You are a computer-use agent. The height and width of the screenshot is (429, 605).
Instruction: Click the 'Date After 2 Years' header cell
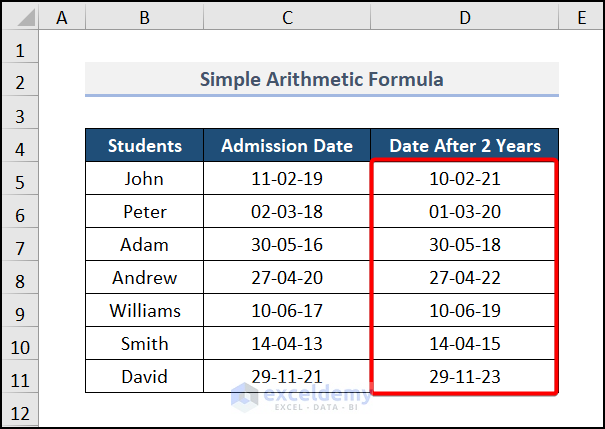(x=464, y=146)
